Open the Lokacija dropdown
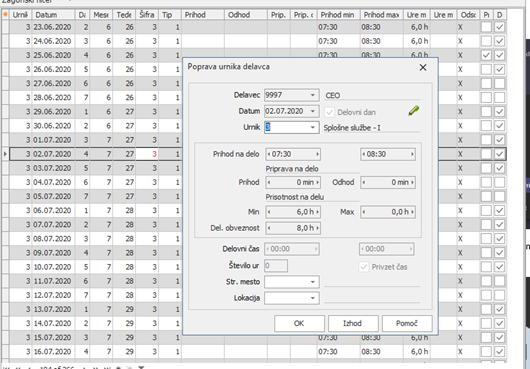The image size is (530, 369). click(313, 298)
